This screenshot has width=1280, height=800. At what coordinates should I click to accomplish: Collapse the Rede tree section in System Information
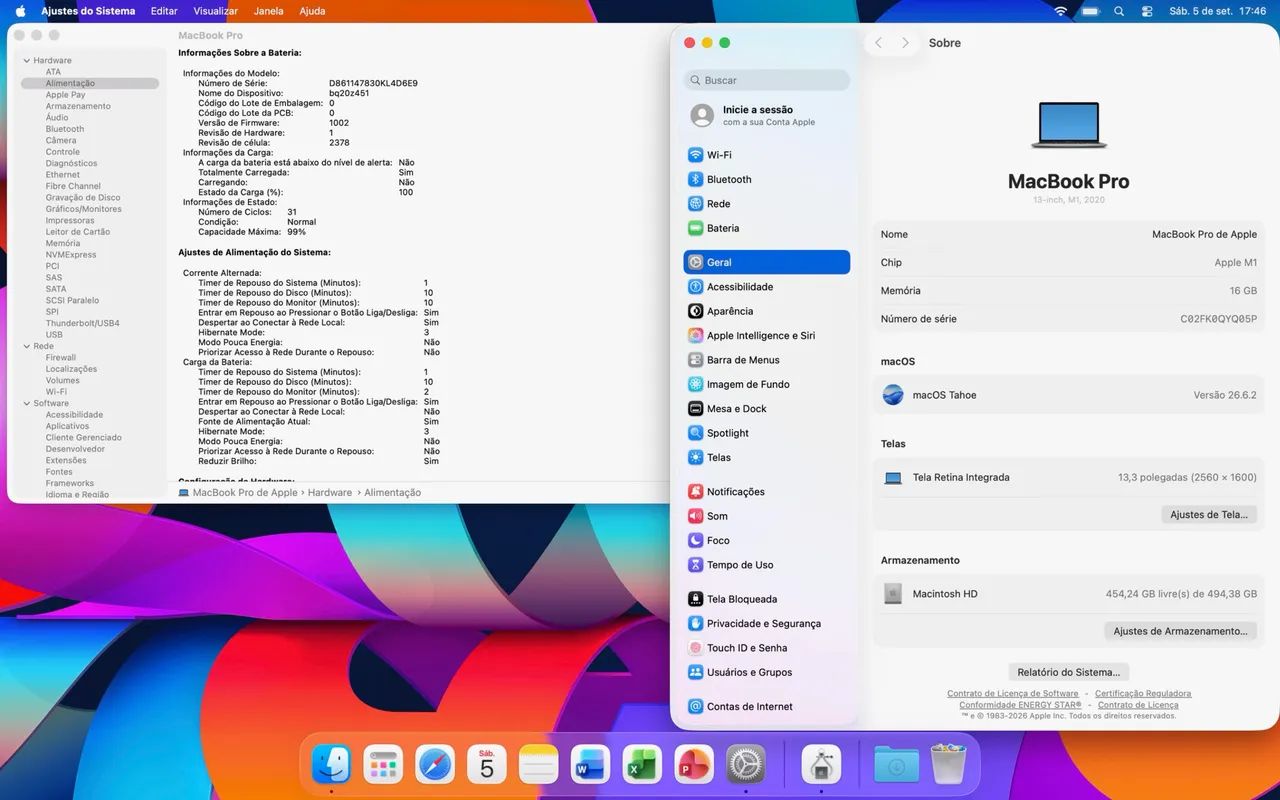pyautogui.click(x=26, y=346)
